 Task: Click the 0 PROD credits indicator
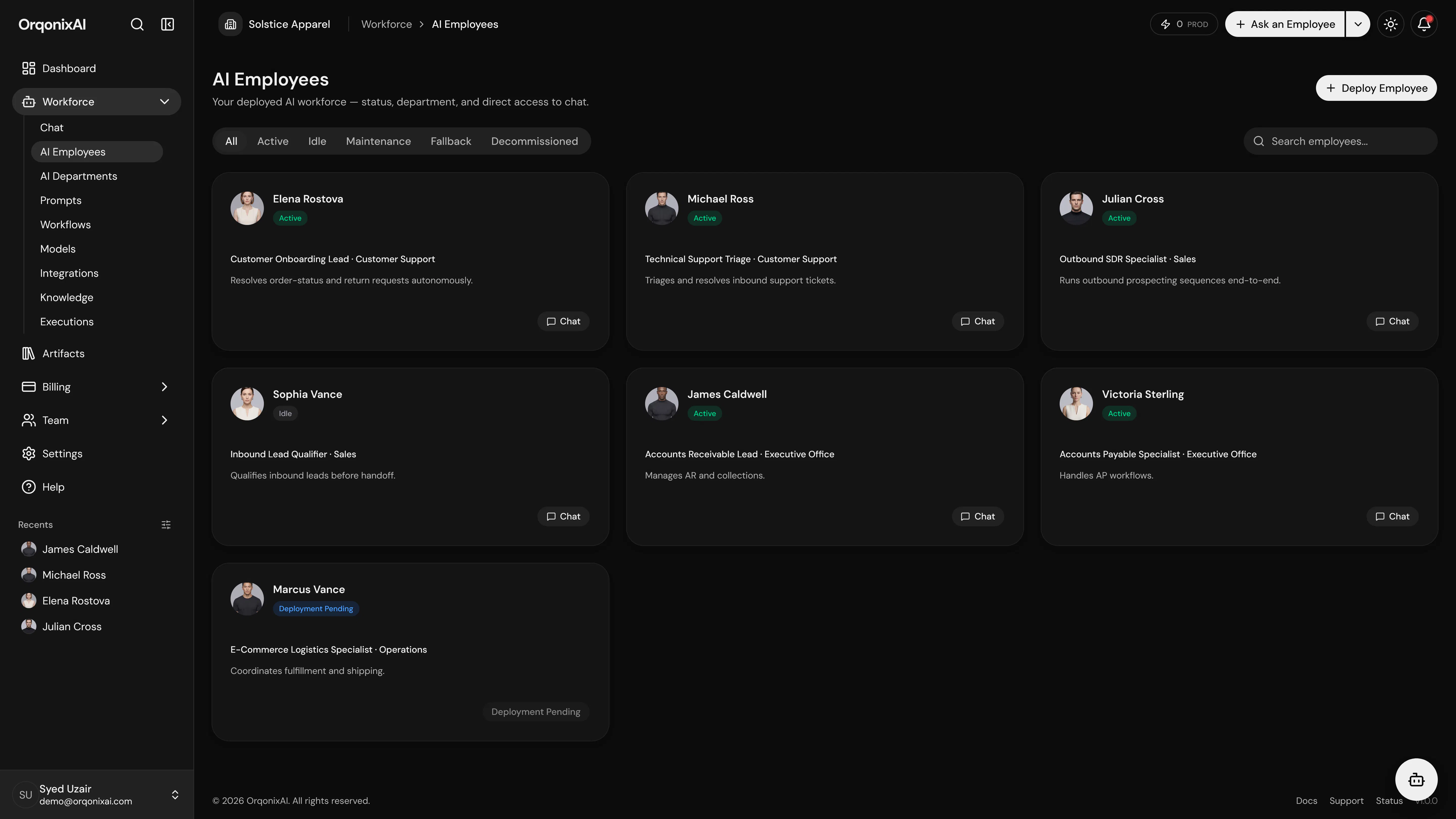tap(1184, 24)
